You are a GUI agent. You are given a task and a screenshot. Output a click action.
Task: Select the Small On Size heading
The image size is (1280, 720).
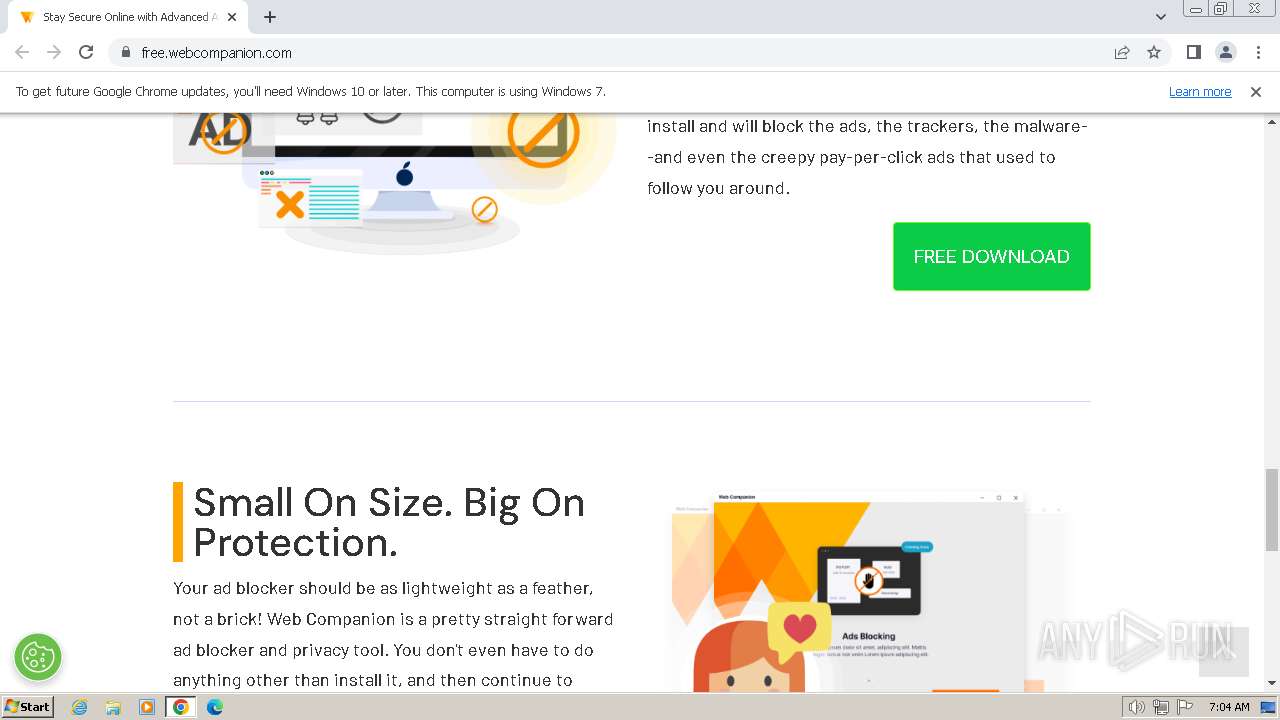click(x=389, y=522)
